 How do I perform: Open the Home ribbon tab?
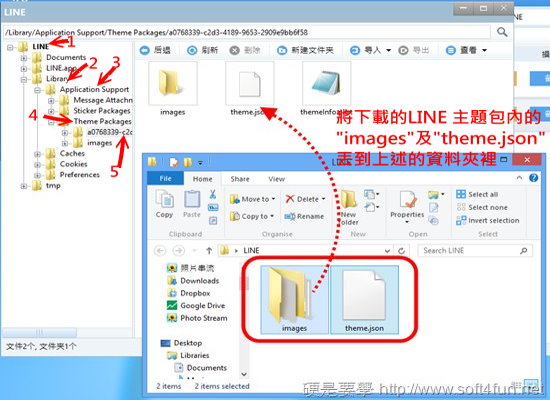(x=202, y=179)
